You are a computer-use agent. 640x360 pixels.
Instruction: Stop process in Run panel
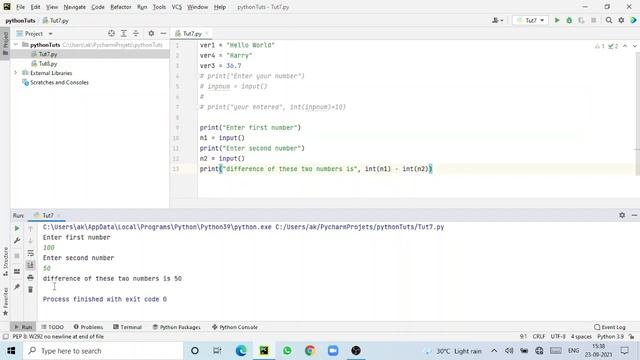(x=17, y=256)
